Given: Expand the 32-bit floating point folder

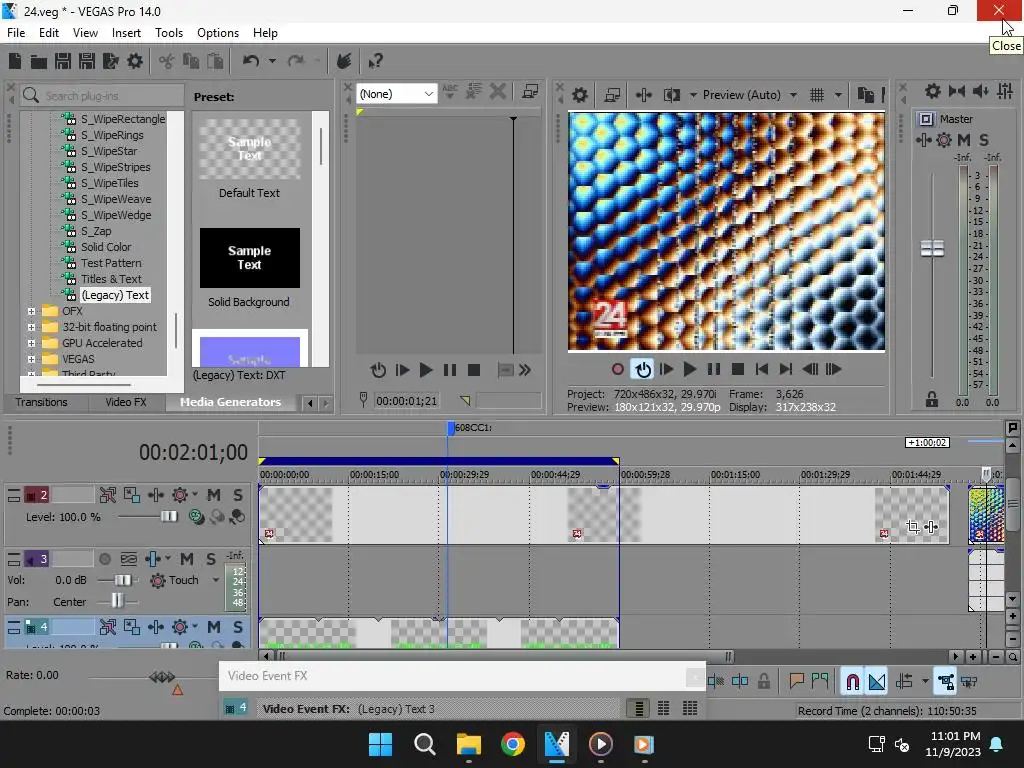Looking at the screenshot, I should pyautogui.click(x=31, y=327).
